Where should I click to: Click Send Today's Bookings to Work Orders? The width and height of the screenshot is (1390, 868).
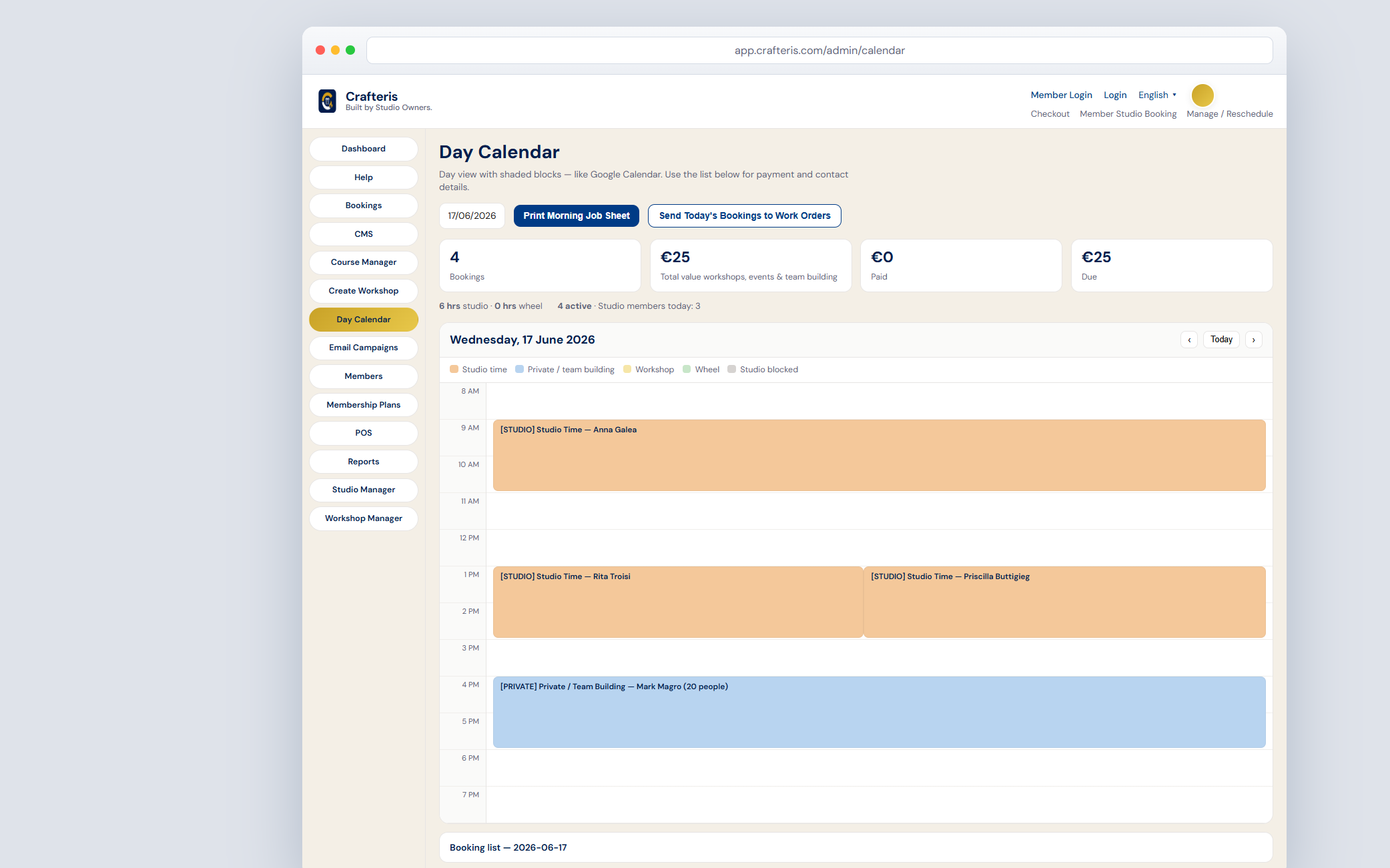pos(745,215)
